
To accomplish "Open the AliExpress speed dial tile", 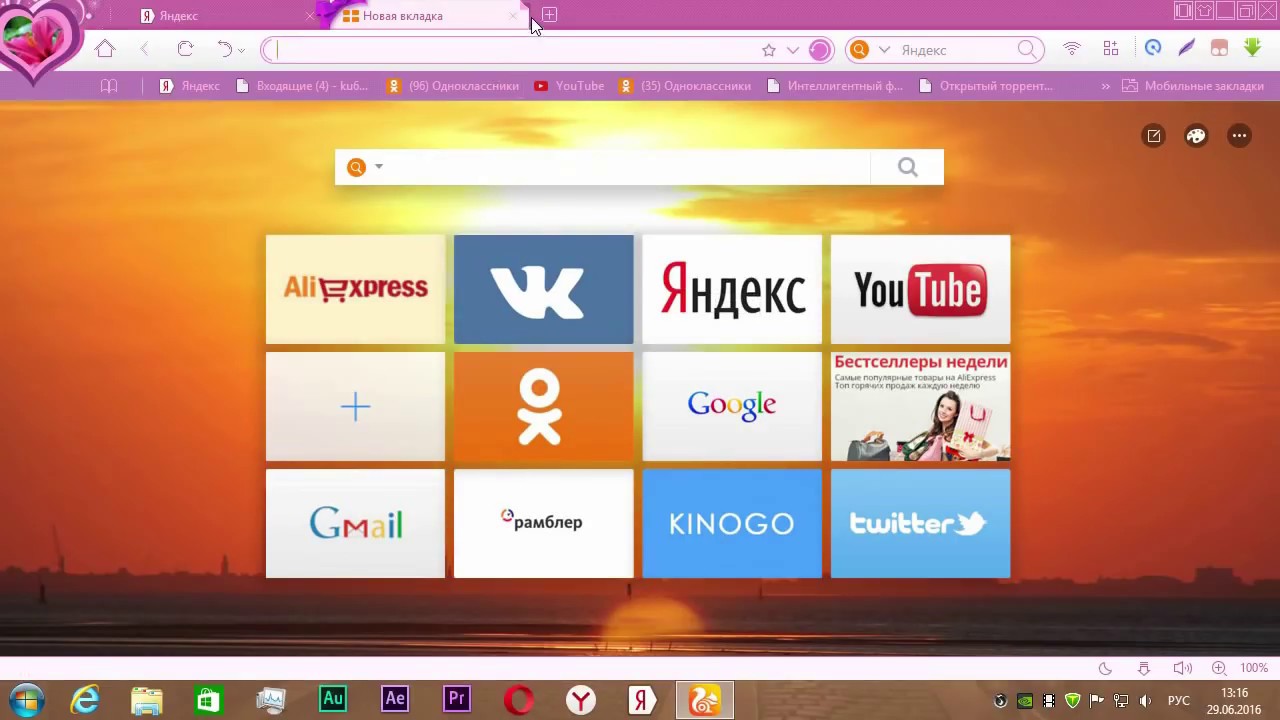I will tap(355, 289).
